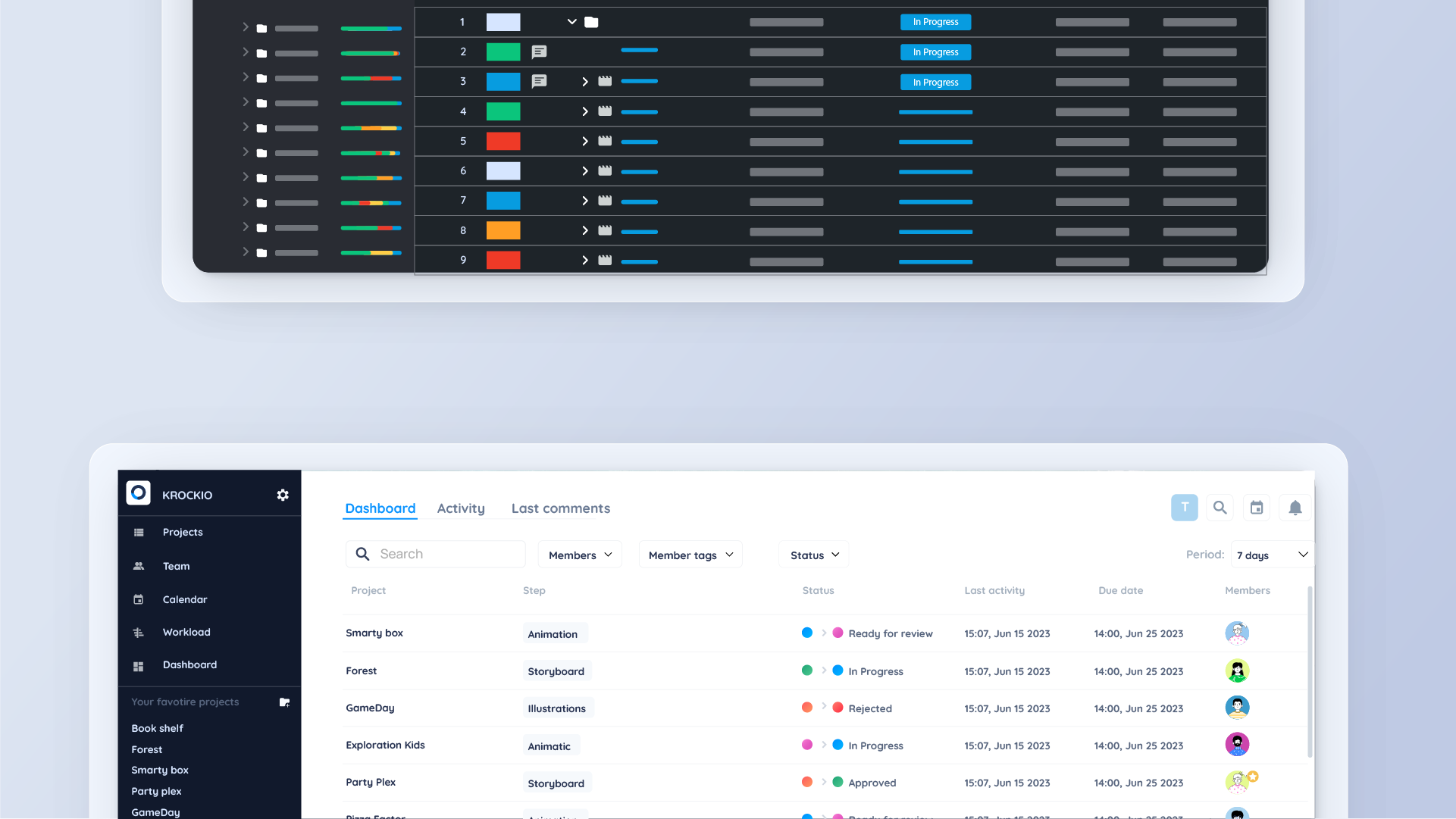Click the green swatch in row 2
Image resolution: width=1456 pixels, height=819 pixels.
point(503,52)
